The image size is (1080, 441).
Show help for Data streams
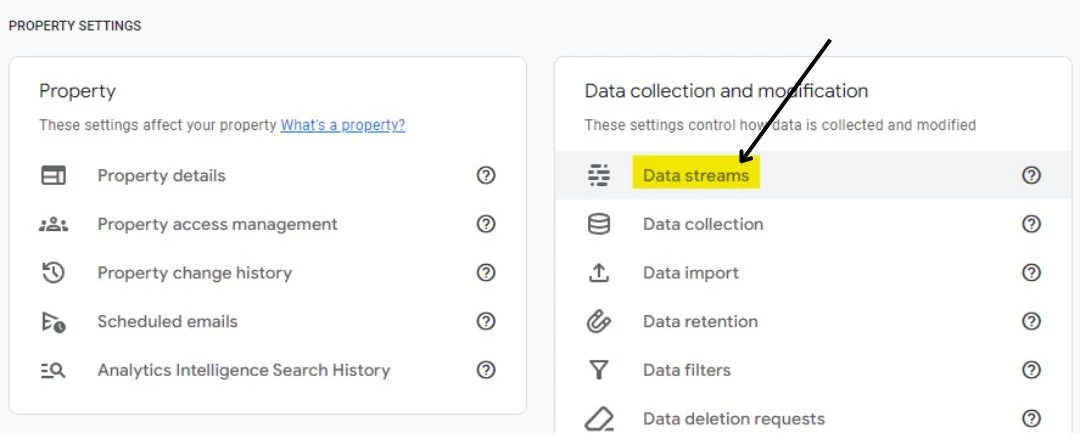pos(1031,176)
